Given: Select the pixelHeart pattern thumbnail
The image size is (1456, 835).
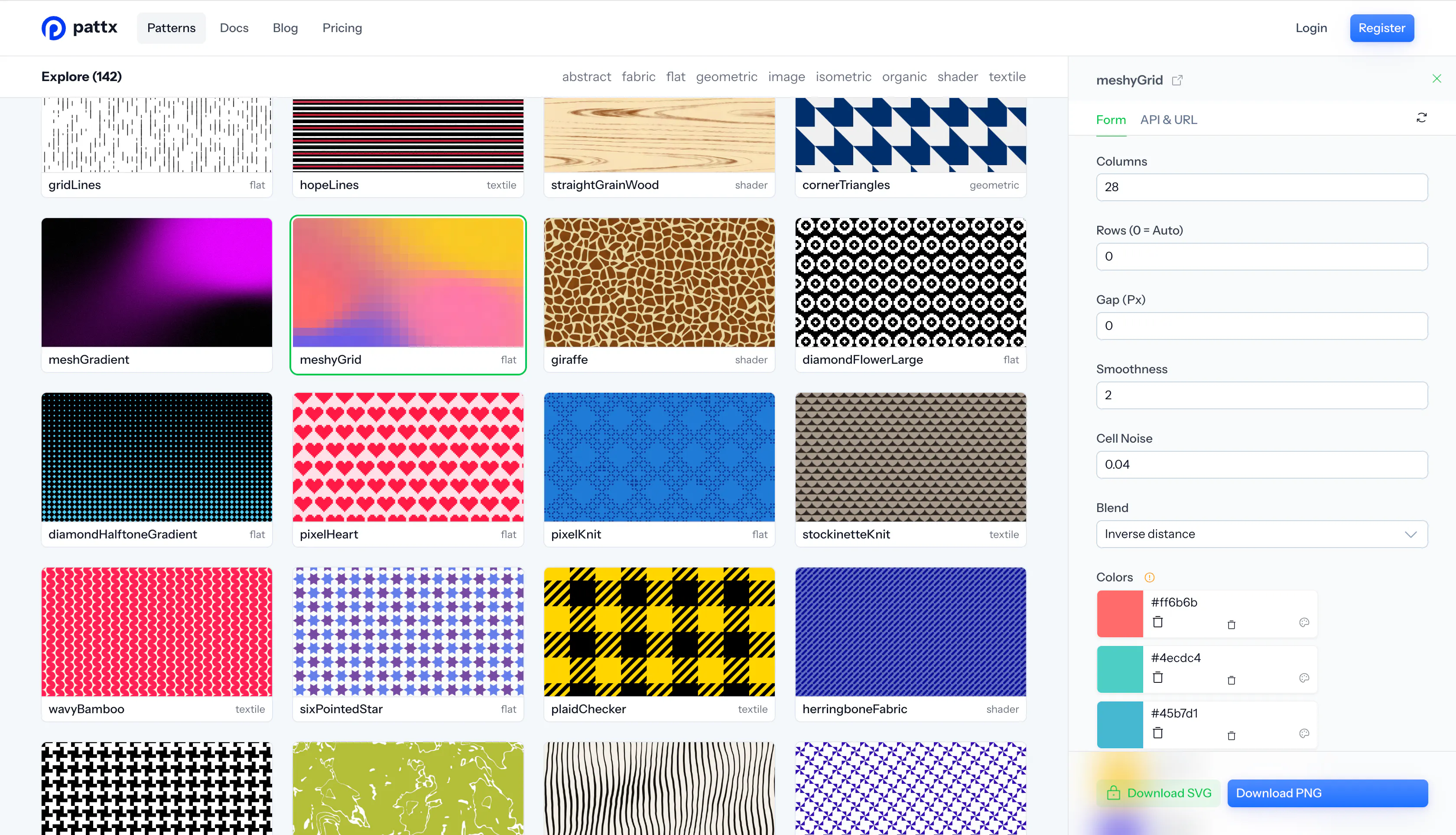Looking at the screenshot, I should click(408, 457).
